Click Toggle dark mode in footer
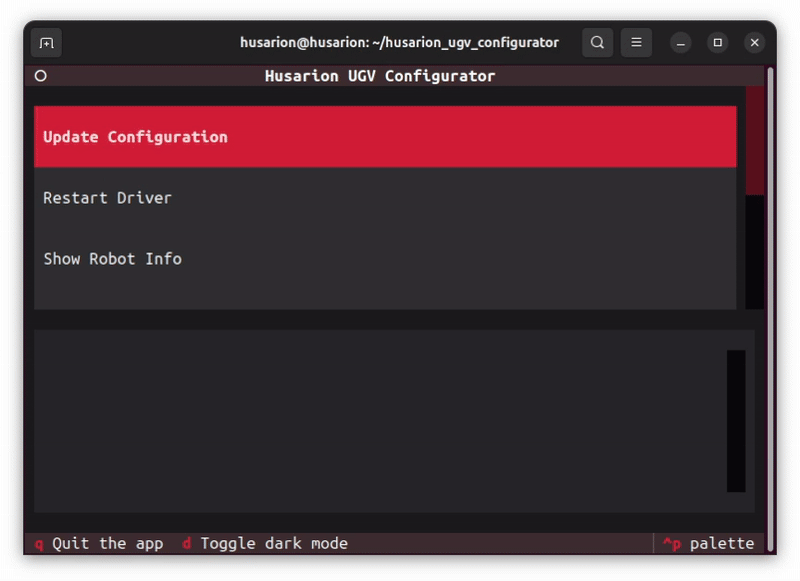Viewport: 800px width, 581px height. click(265, 543)
